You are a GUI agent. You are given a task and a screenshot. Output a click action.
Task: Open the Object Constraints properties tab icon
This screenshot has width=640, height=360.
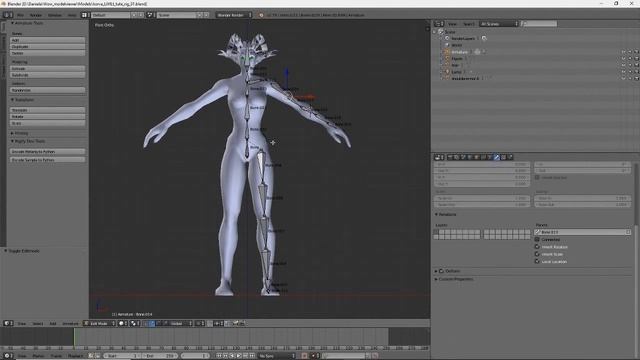[483, 157]
